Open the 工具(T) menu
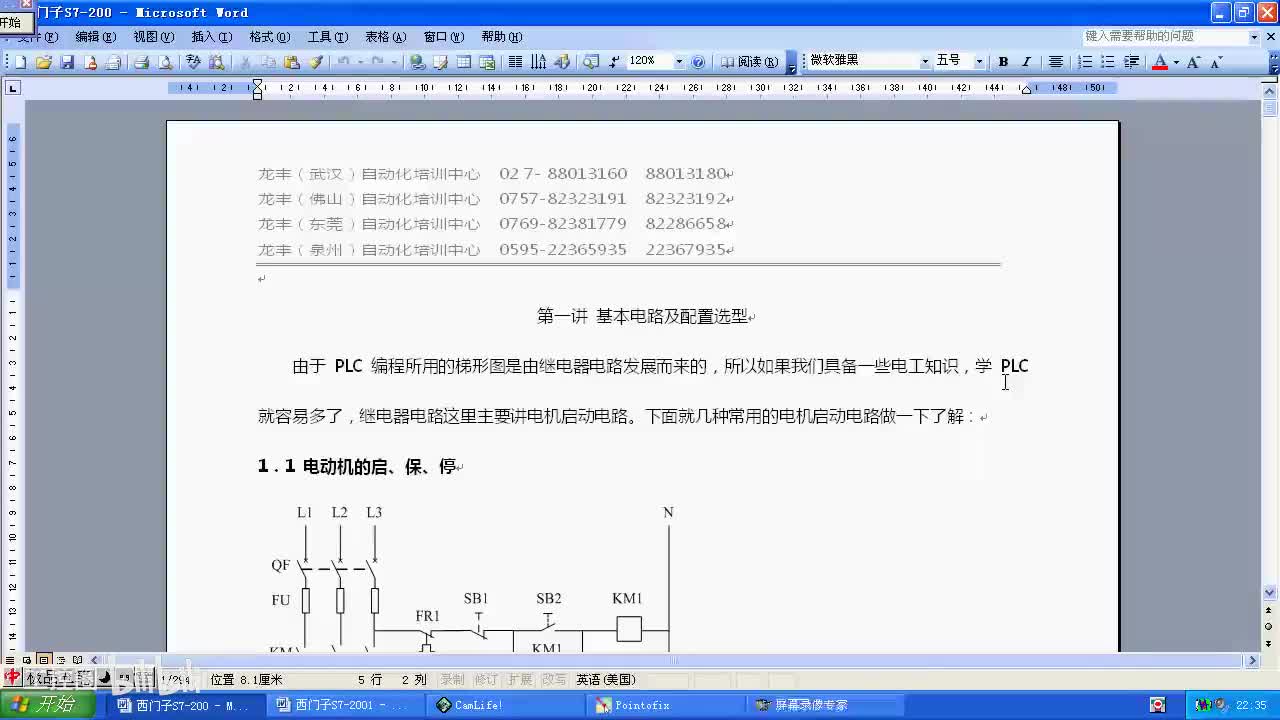The height and width of the screenshot is (720, 1280). pyautogui.click(x=327, y=37)
